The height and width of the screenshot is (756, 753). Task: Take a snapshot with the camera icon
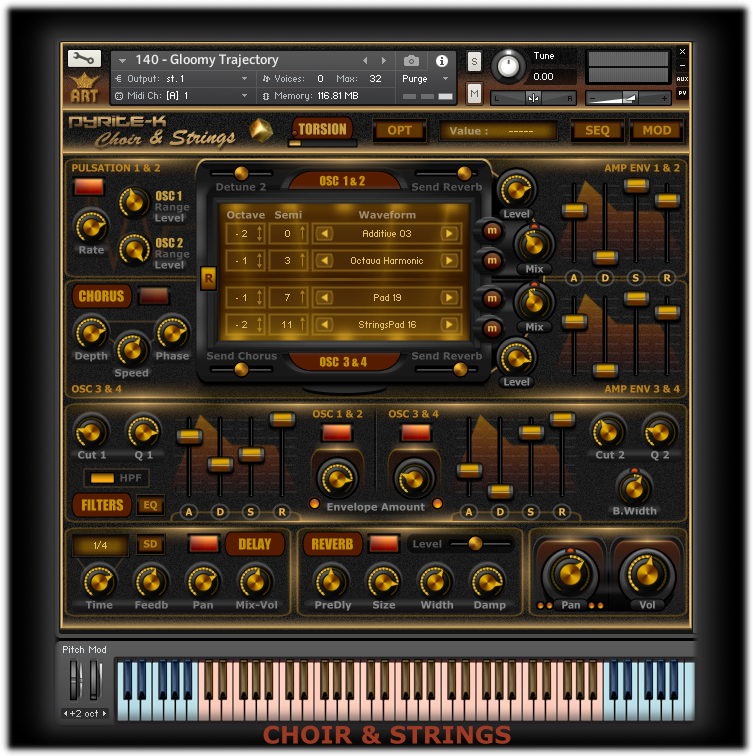(x=411, y=60)
